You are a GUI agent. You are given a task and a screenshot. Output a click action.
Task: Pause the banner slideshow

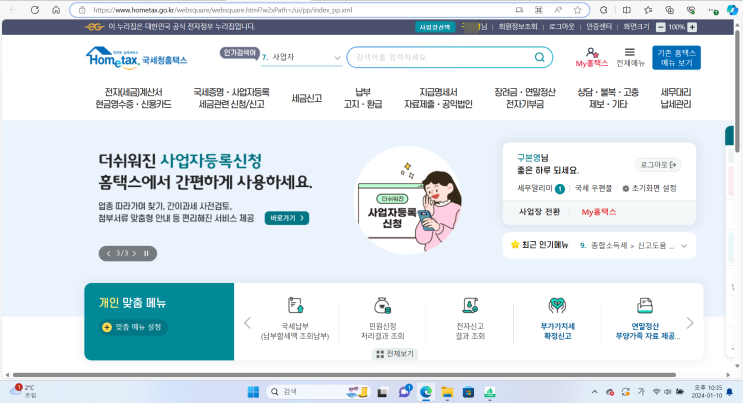click(x=146, y=254)
